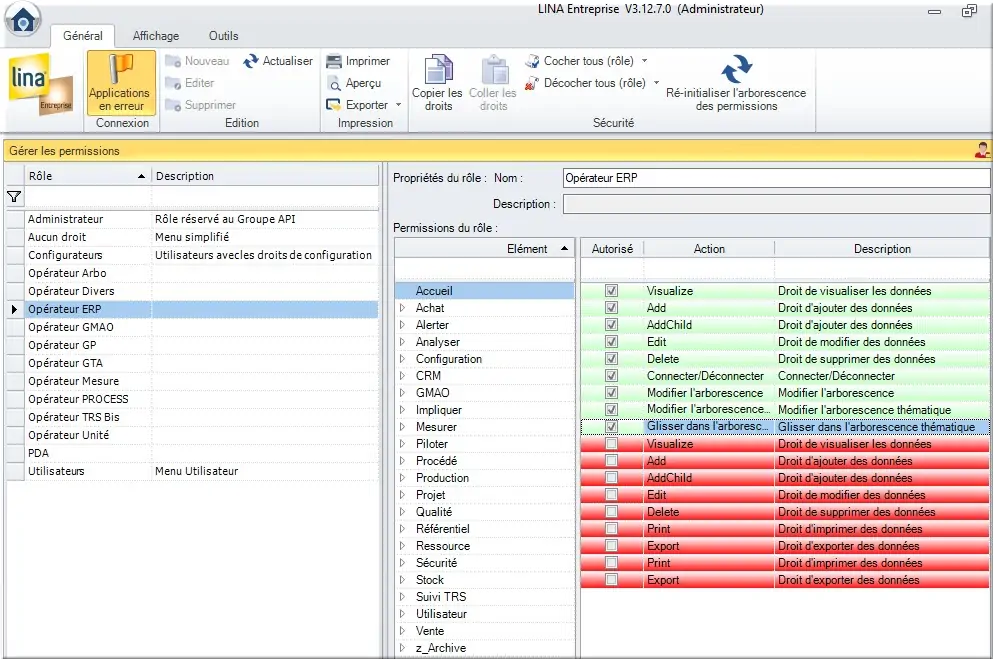Open the Aperçu print preview
993x659 pixels.
[x=354, y=83]
